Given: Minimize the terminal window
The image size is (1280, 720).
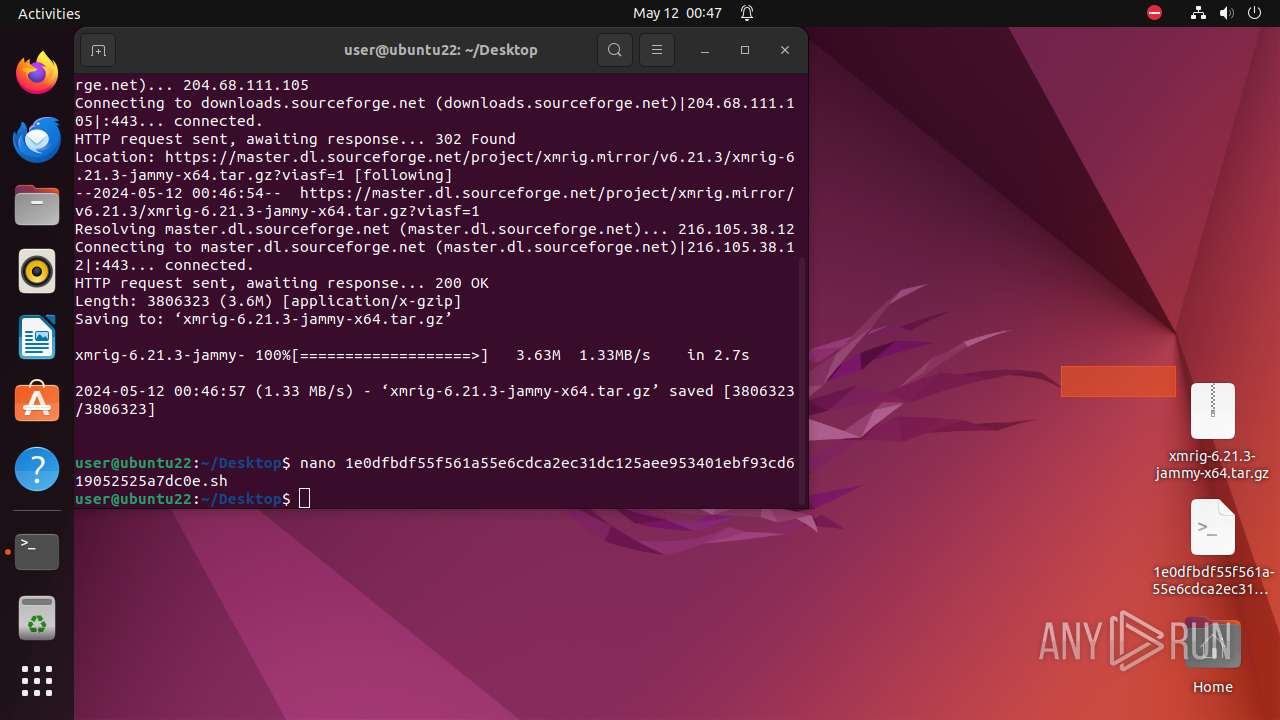Looking at the screenshot, I should coord(705,50).
